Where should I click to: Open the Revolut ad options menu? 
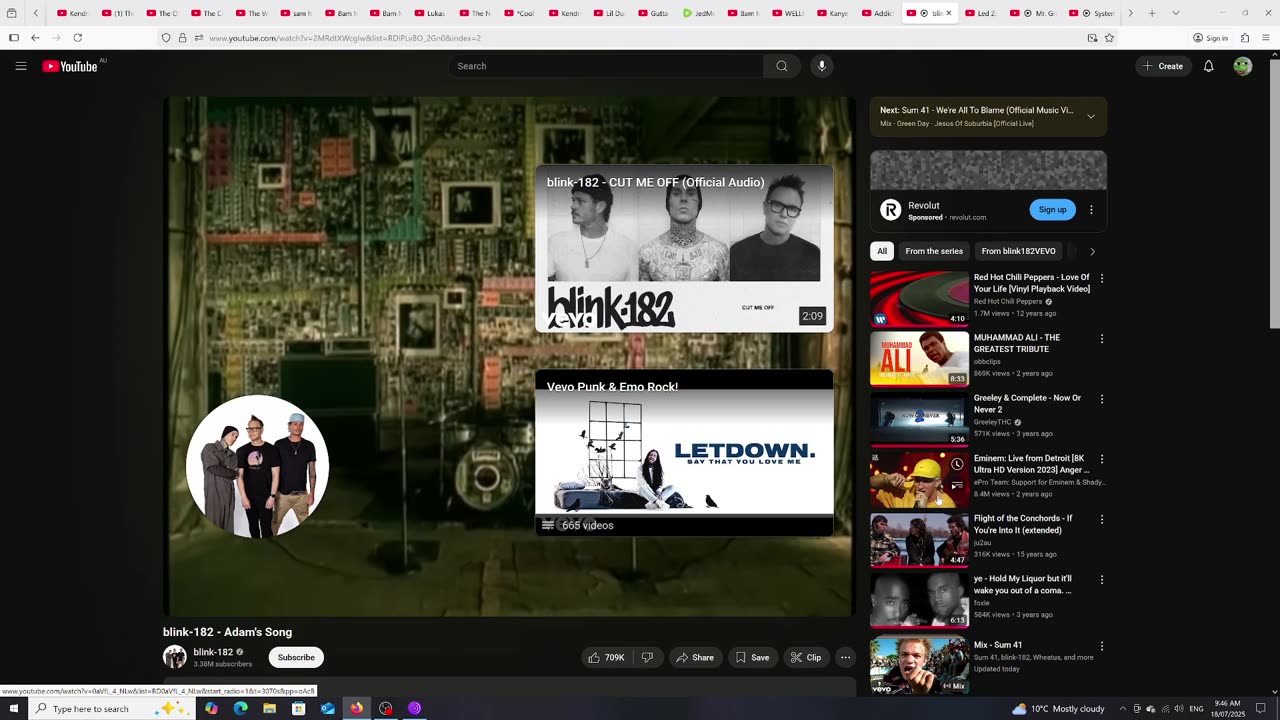coord(1091,210)
